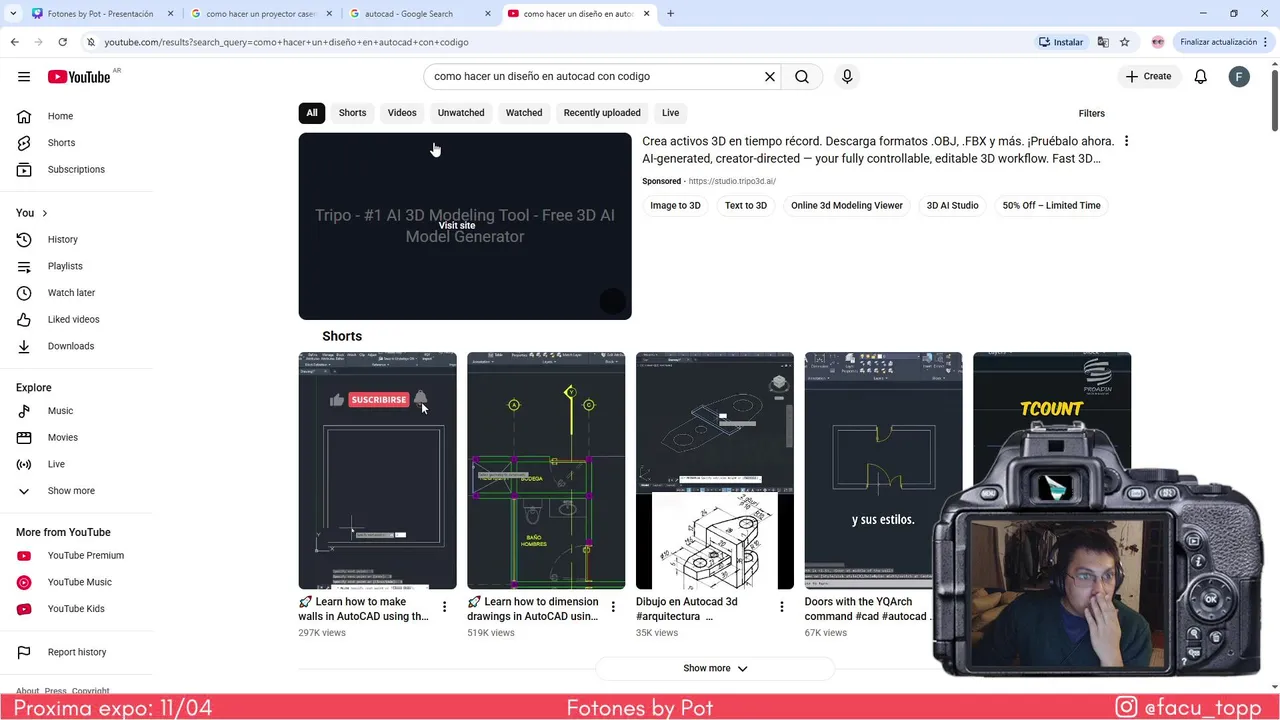Select the Unwatched filter chip

coord(461,113)
